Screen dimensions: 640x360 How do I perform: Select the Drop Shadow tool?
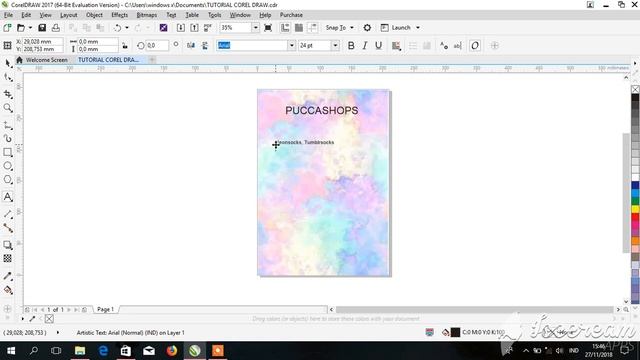(8, 245)
